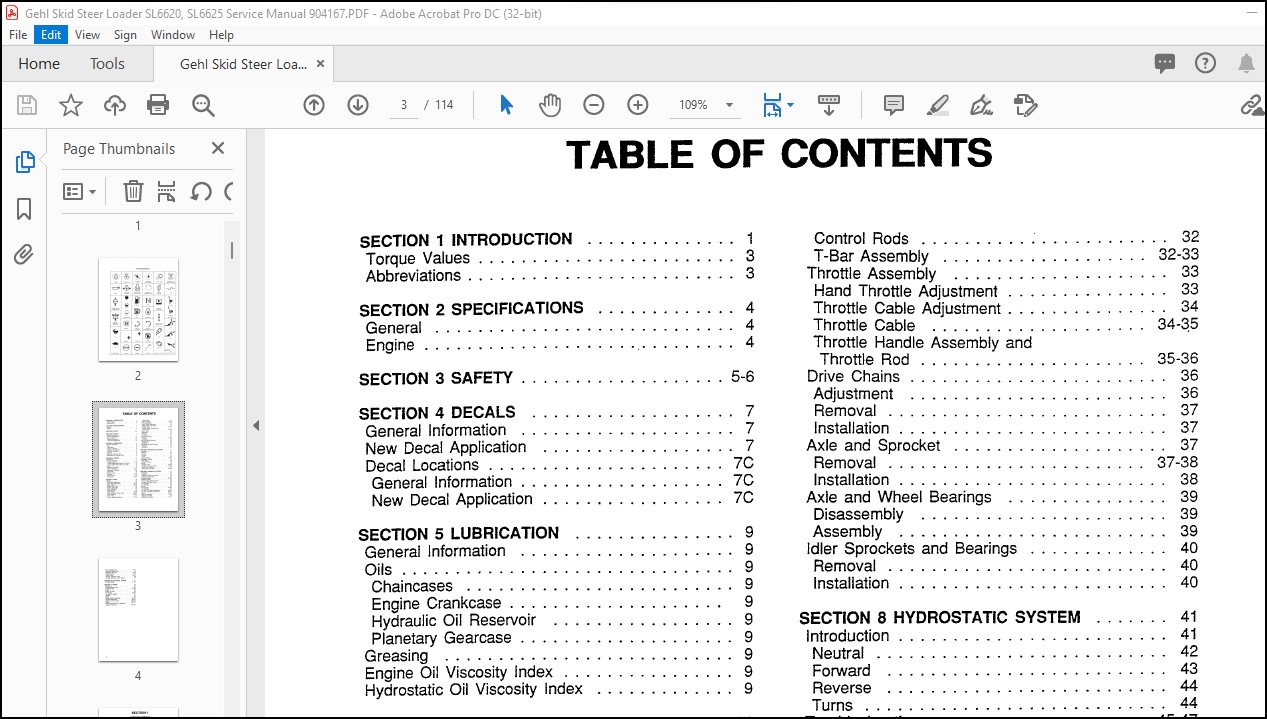The image size is (1267, 719).
Task: Click the Save file floppy disk icon
Action: [27, 105]
